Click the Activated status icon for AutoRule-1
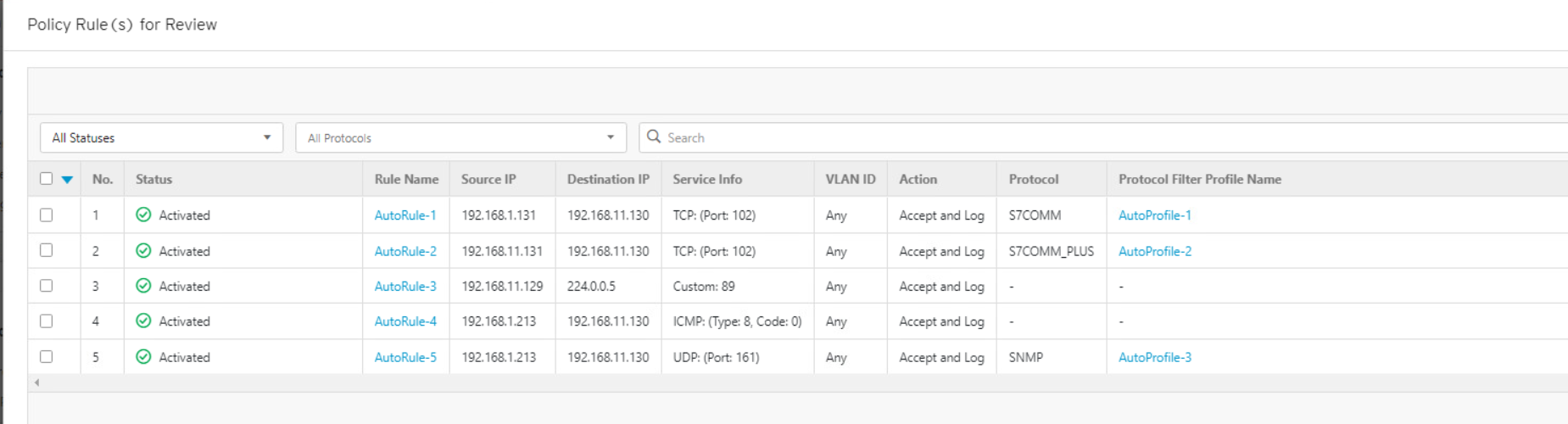Screen dimensions: 1568x424 tap(143, 215)
